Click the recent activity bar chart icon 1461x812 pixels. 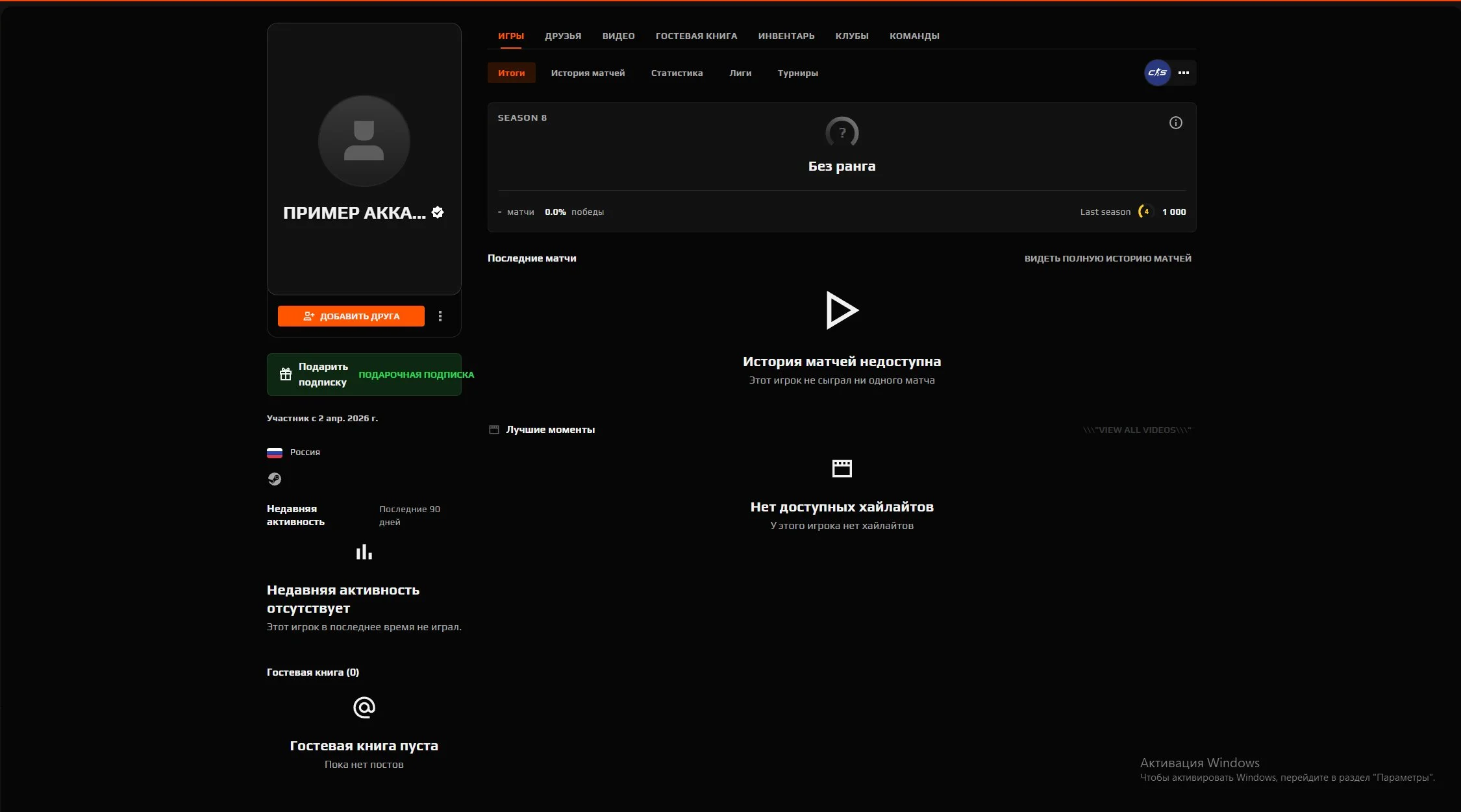(364, 552)
